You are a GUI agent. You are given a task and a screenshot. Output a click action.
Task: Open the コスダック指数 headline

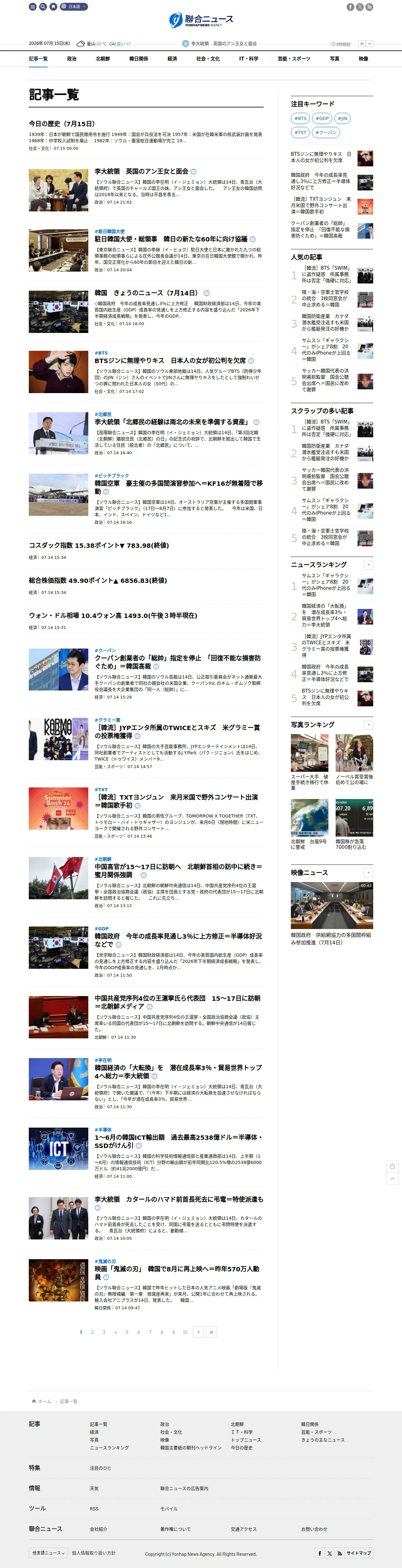click(99, 546)
